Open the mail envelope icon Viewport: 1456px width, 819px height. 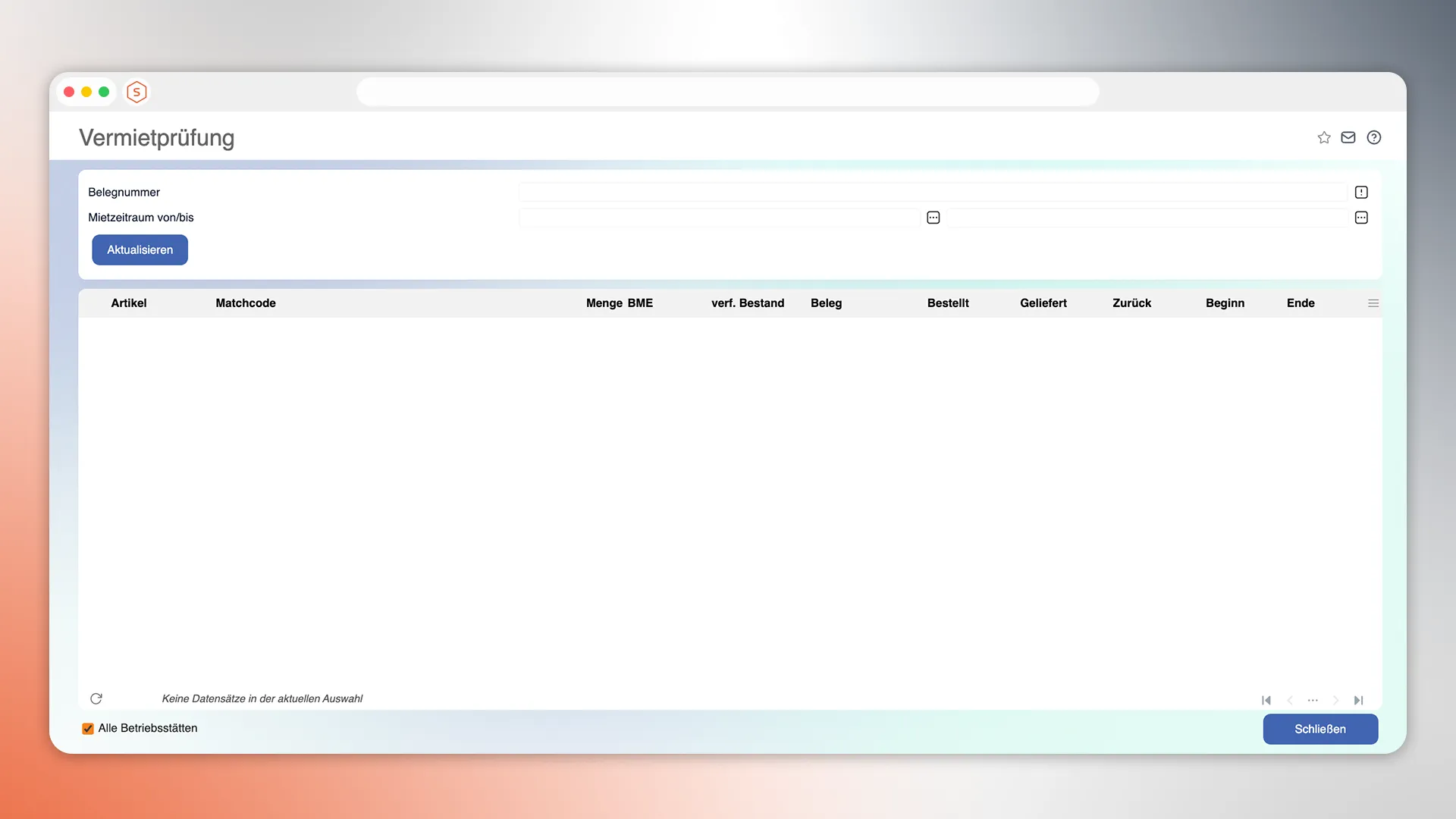pyautogui.click(x=1348, y=137)
